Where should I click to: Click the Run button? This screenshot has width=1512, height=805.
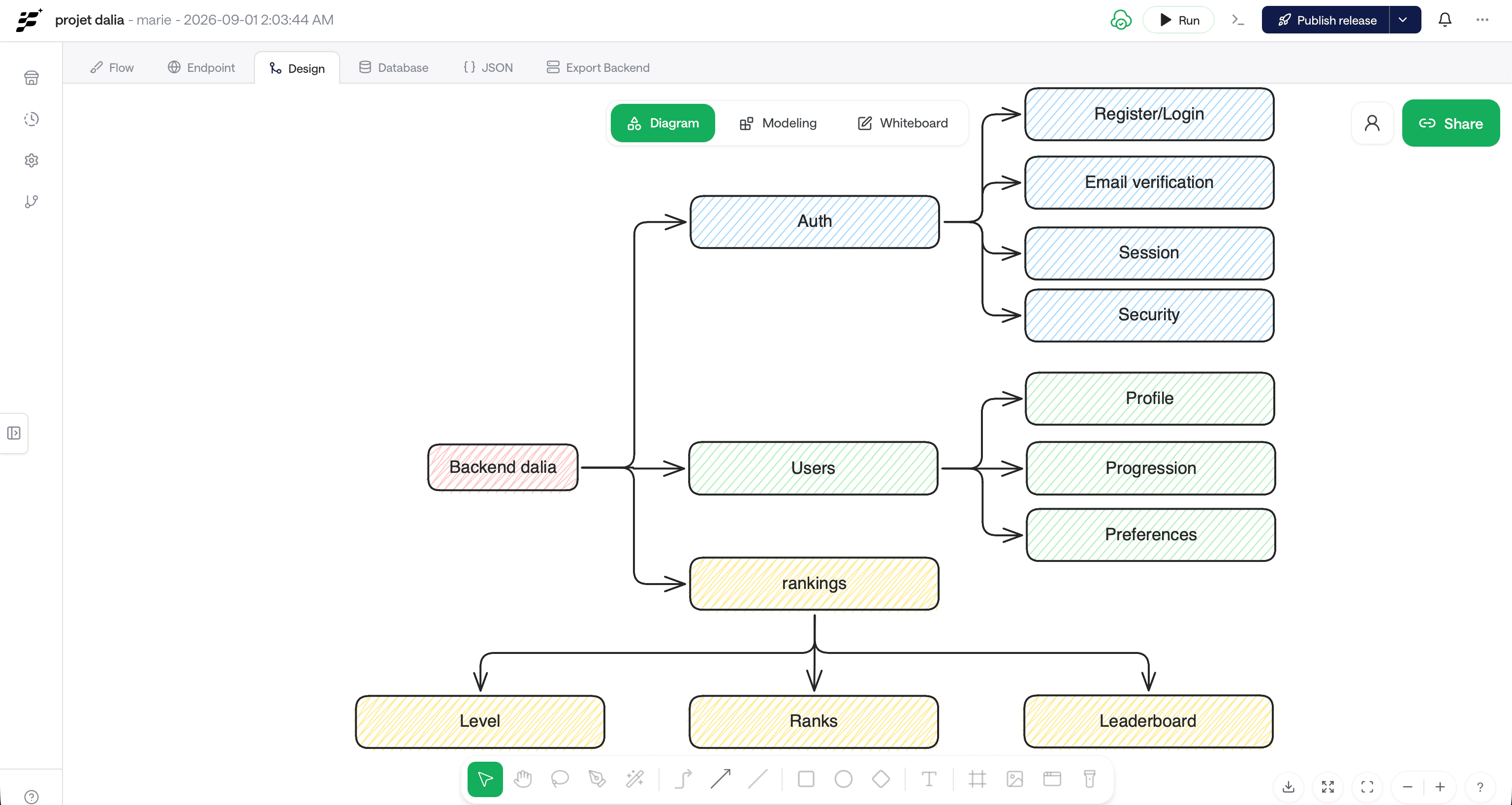(x=1179, y=20)
